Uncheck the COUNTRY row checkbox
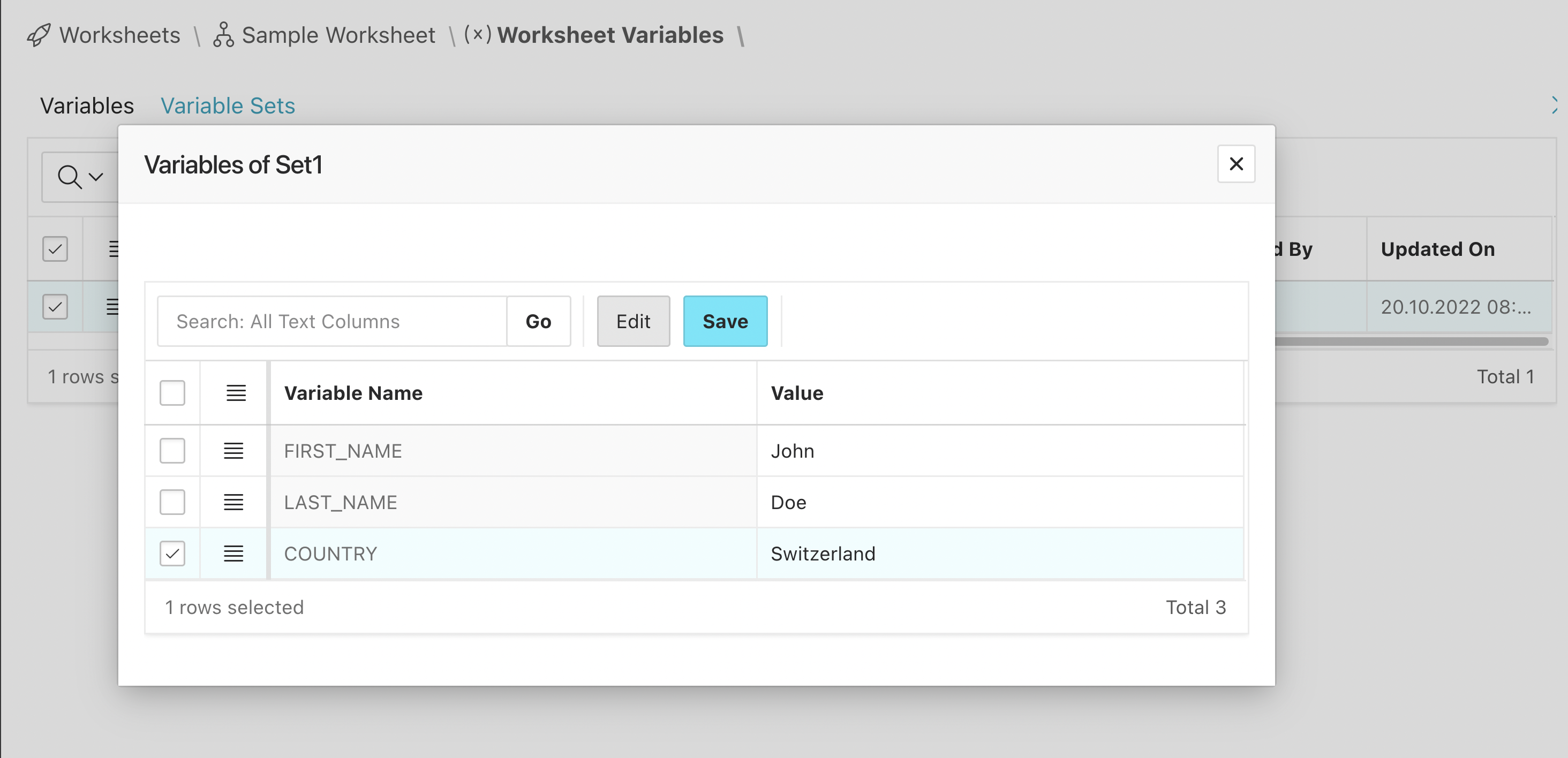Image resolution: width=1568 pixels, height=758 pixels. point(172,554)
